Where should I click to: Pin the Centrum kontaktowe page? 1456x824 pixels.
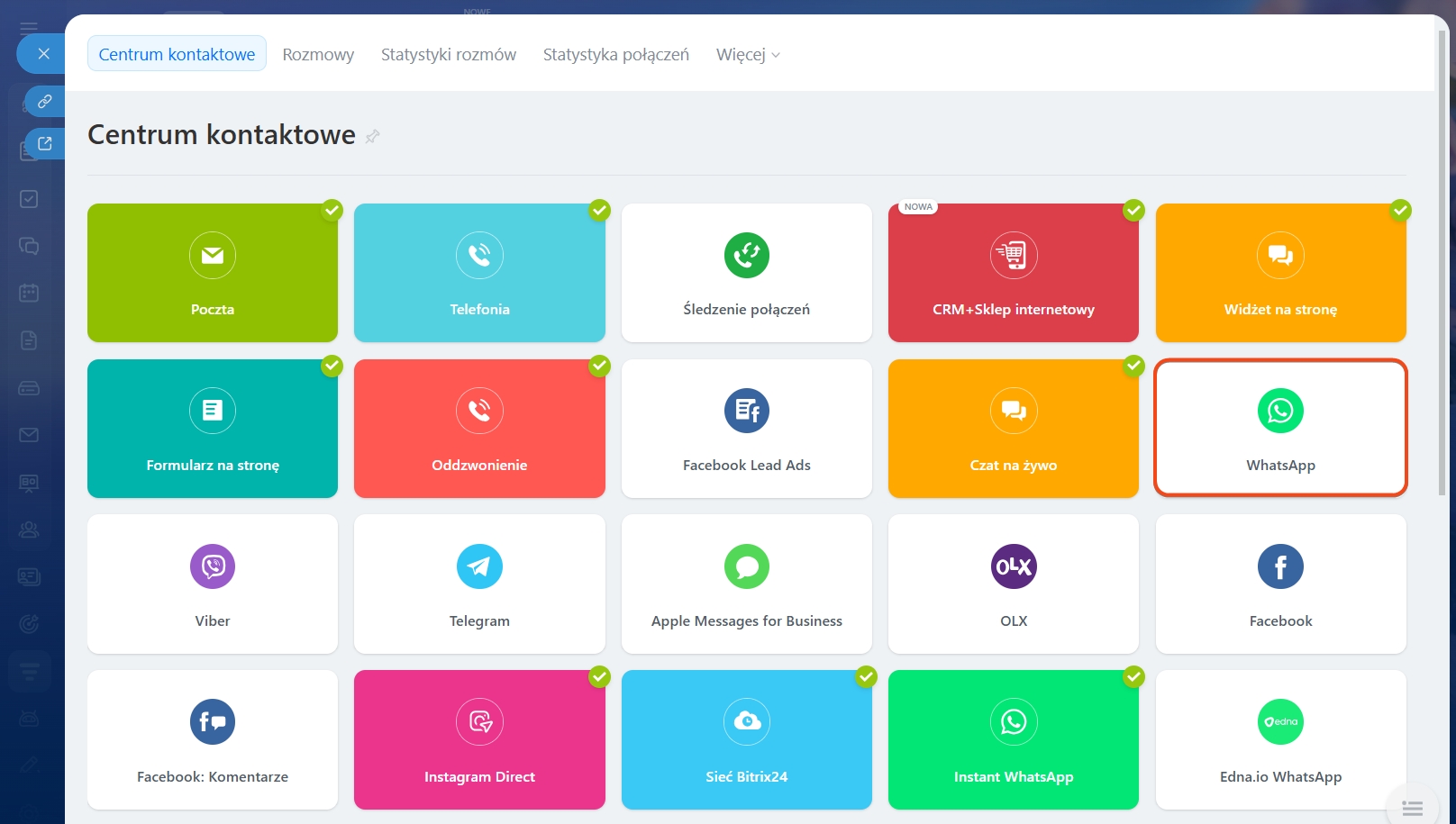pyautogui.click(x=372, y=137)
